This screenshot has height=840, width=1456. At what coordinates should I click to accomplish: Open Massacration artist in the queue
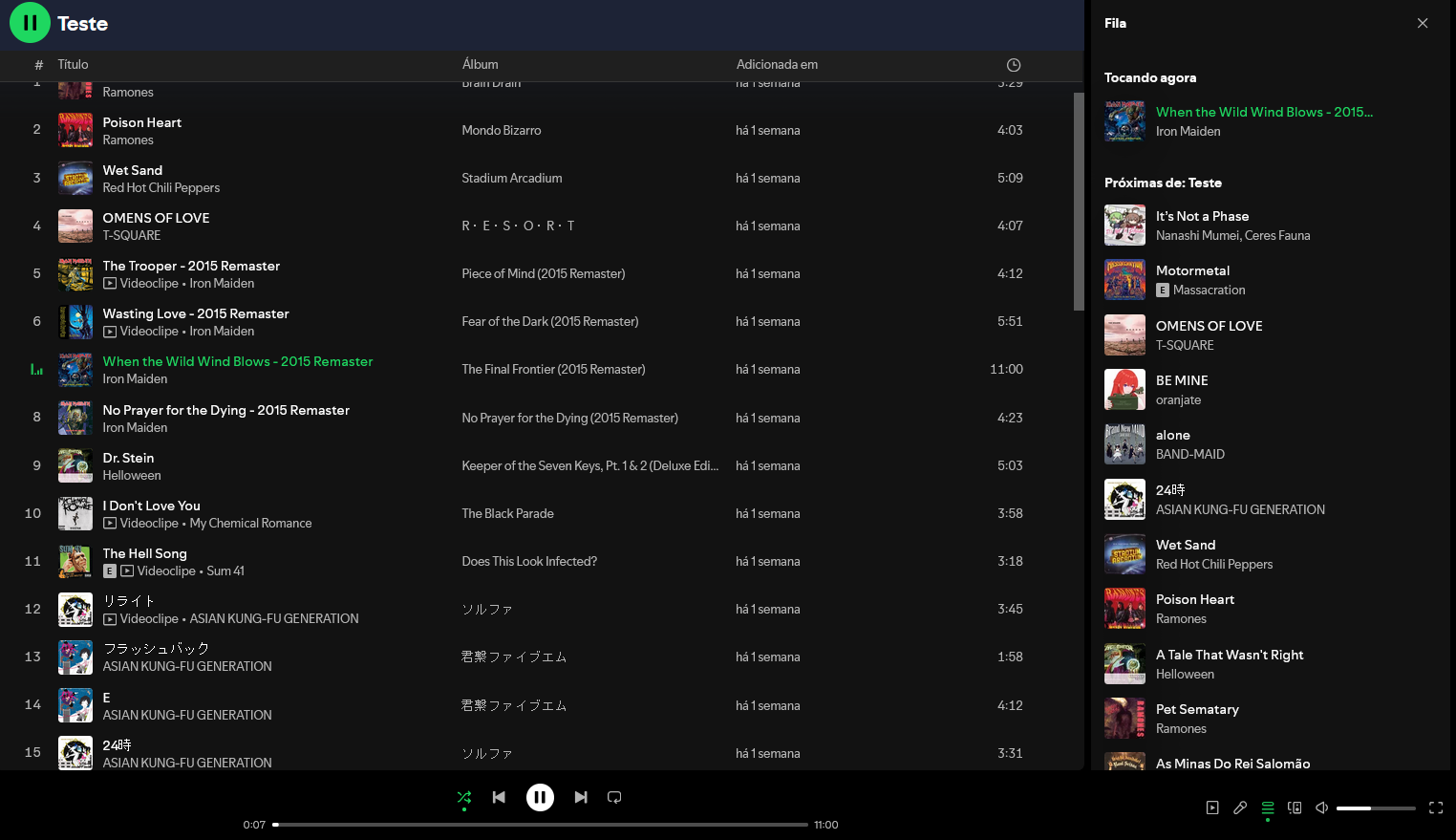(1209, 290)
